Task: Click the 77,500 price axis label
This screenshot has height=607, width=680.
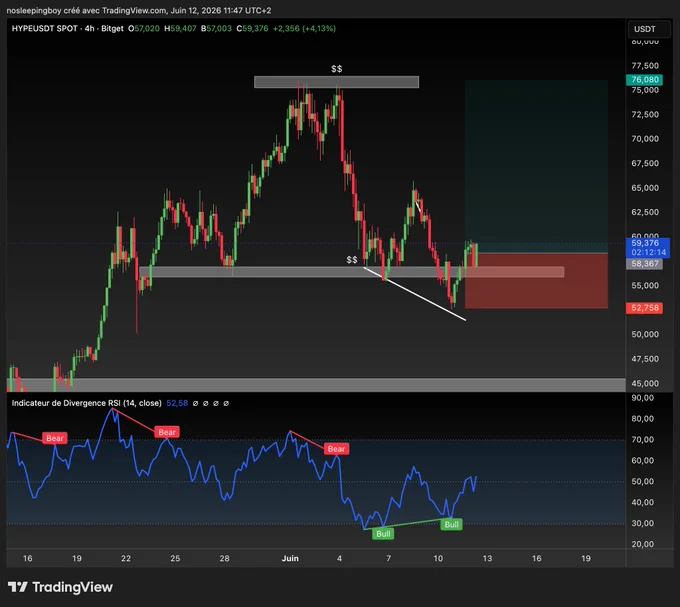Action: (x=645, y=65)
